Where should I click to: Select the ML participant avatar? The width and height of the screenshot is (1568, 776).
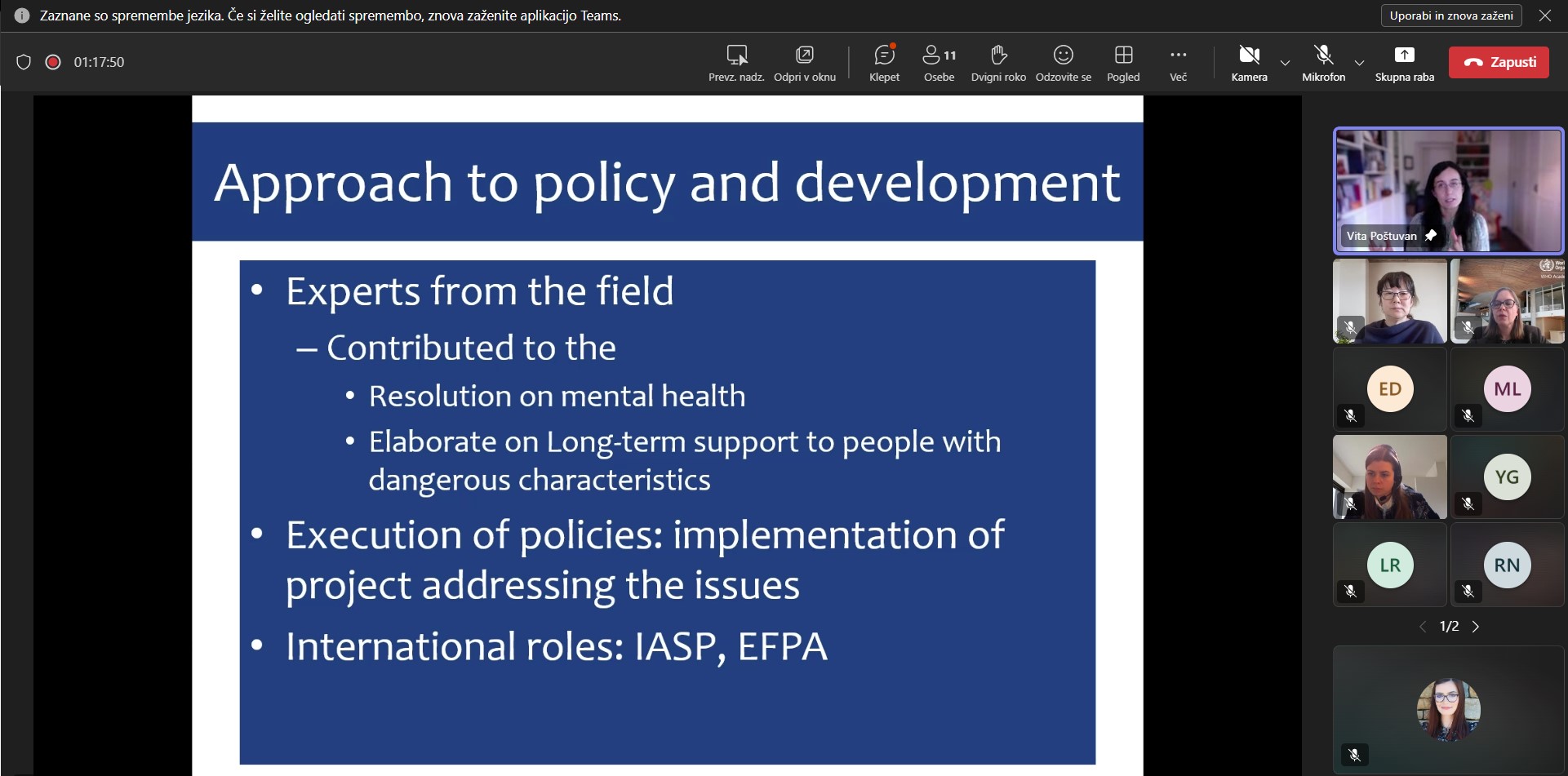pyautogui.click(x=1507, y=389)
